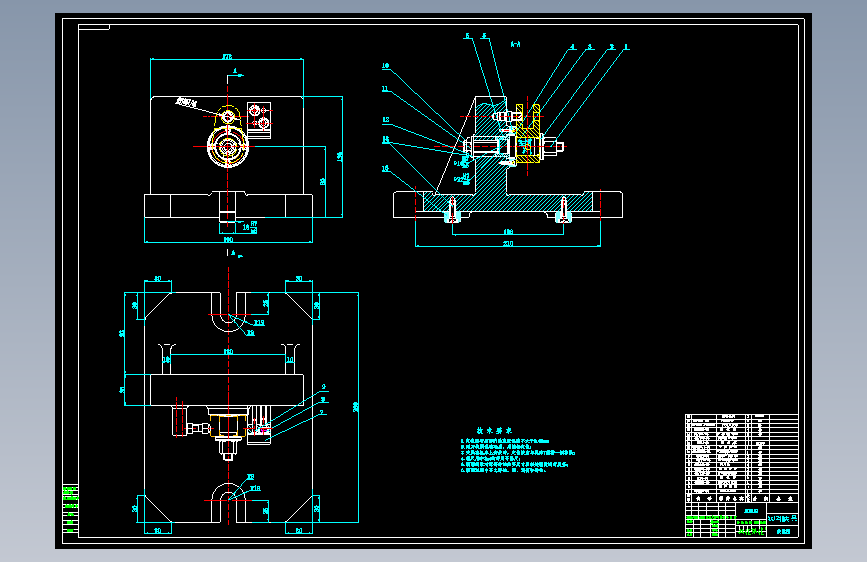The width and height of the screenshot is (867, 562).
Task: Select the upper U-shaped slot in plan view
Action: click(x=228, y=312)
